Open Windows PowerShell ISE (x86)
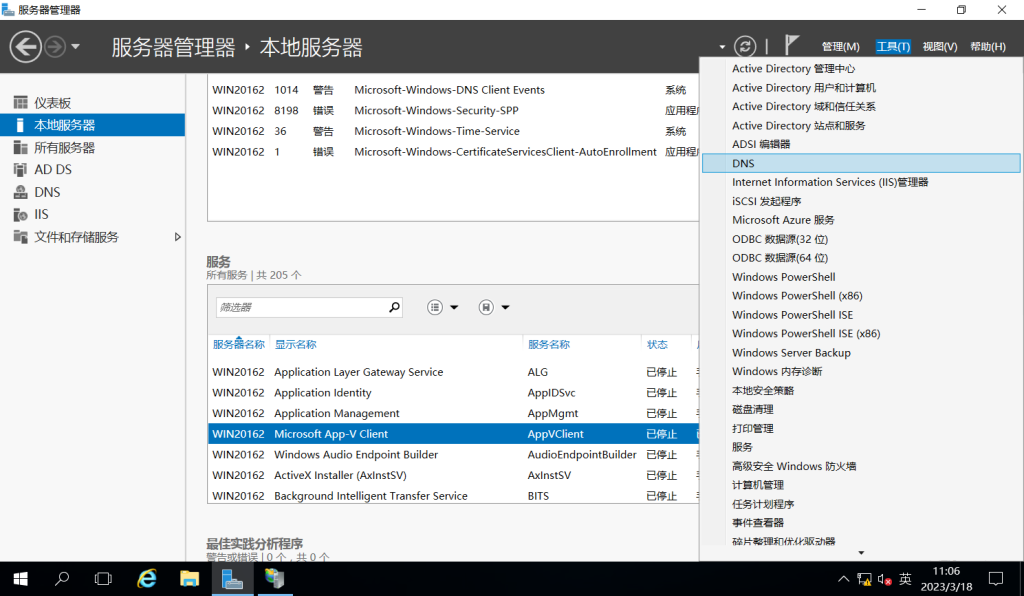 [861, 334]
